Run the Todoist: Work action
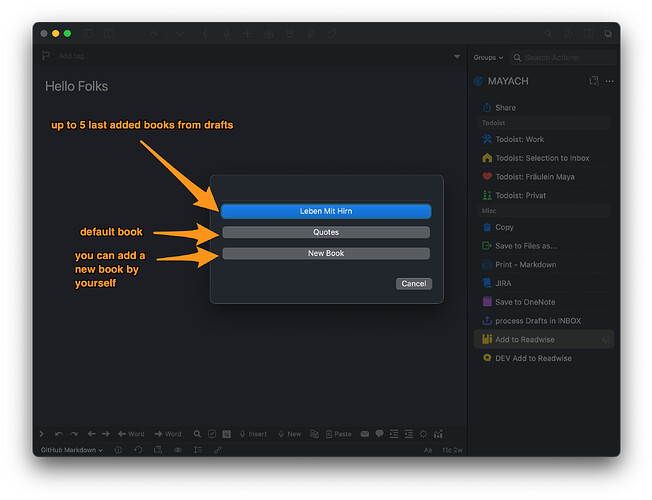The height and width of the screenshot is (500, 652). 543,139
